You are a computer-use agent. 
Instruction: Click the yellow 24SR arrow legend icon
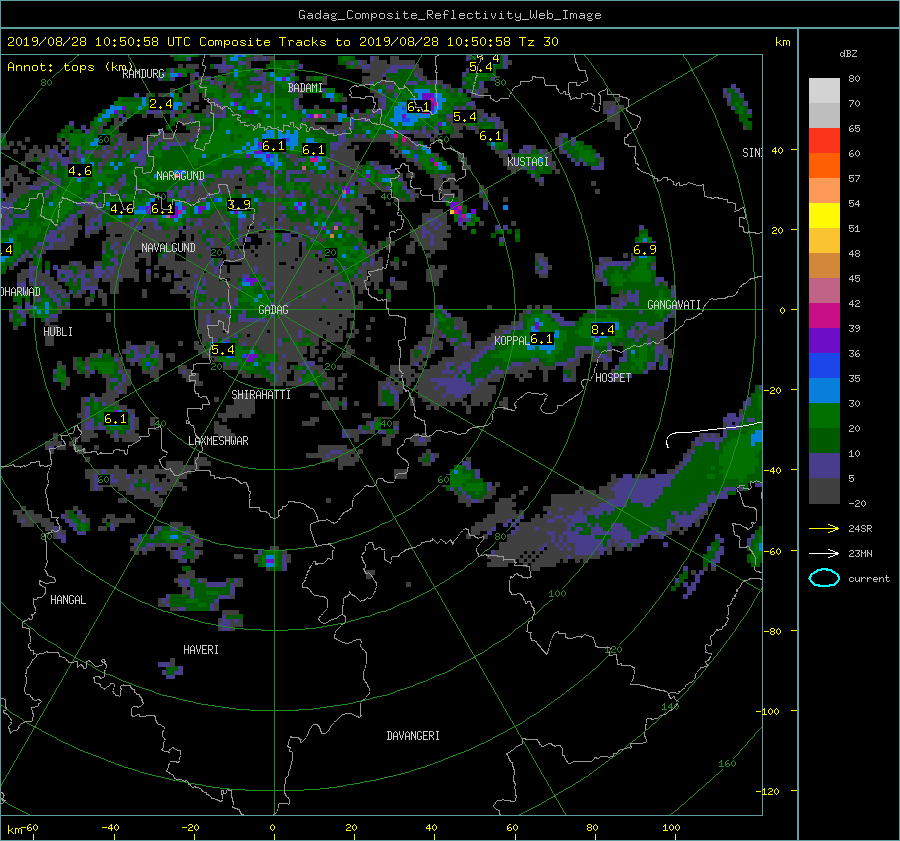(824, 529)
